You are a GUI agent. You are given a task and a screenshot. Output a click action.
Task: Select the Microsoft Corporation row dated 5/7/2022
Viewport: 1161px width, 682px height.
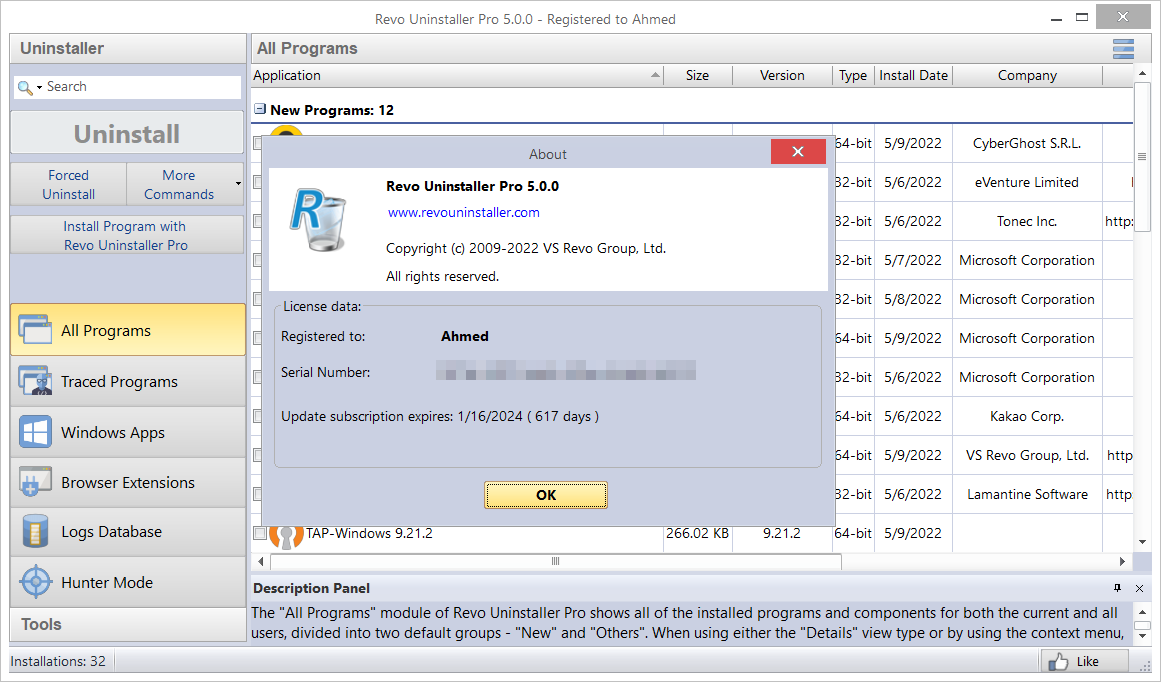coord(1027,261)
